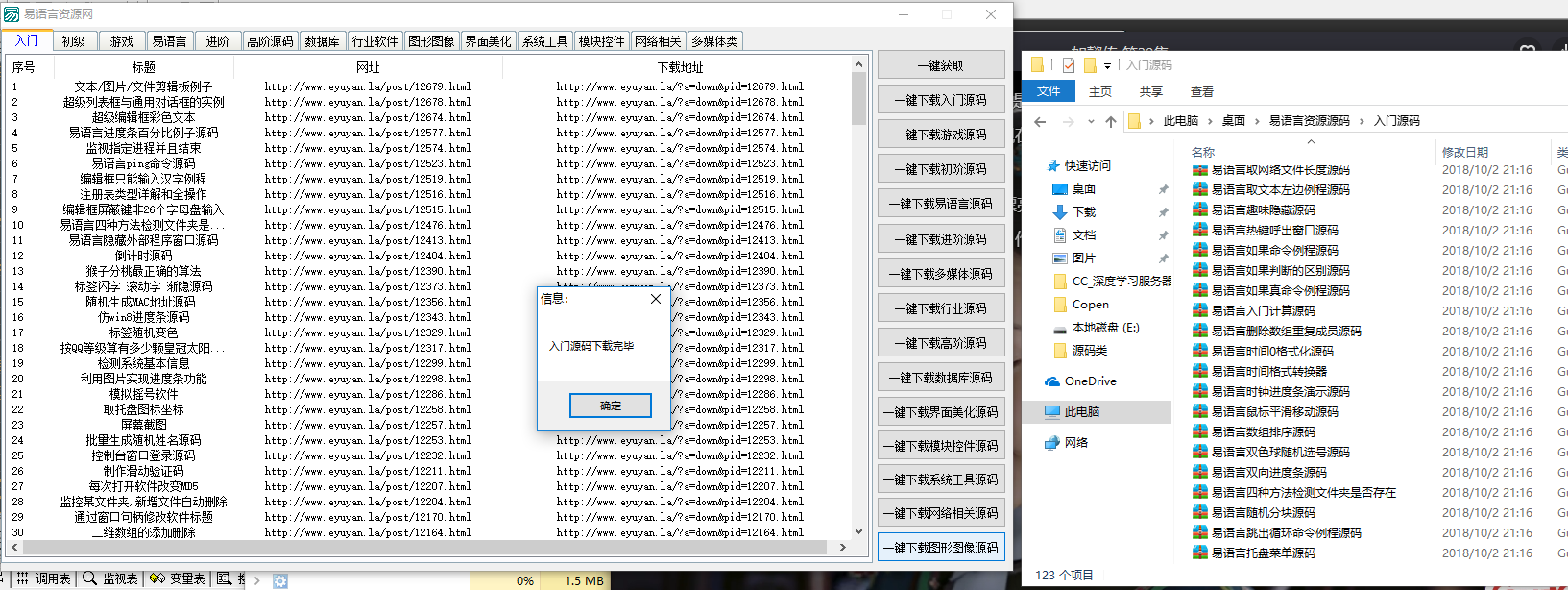This screenshot has height=590, width=1568.
Task: Open the quick access toolbar dropdown arrow
Action: (x=1107, y=66)
